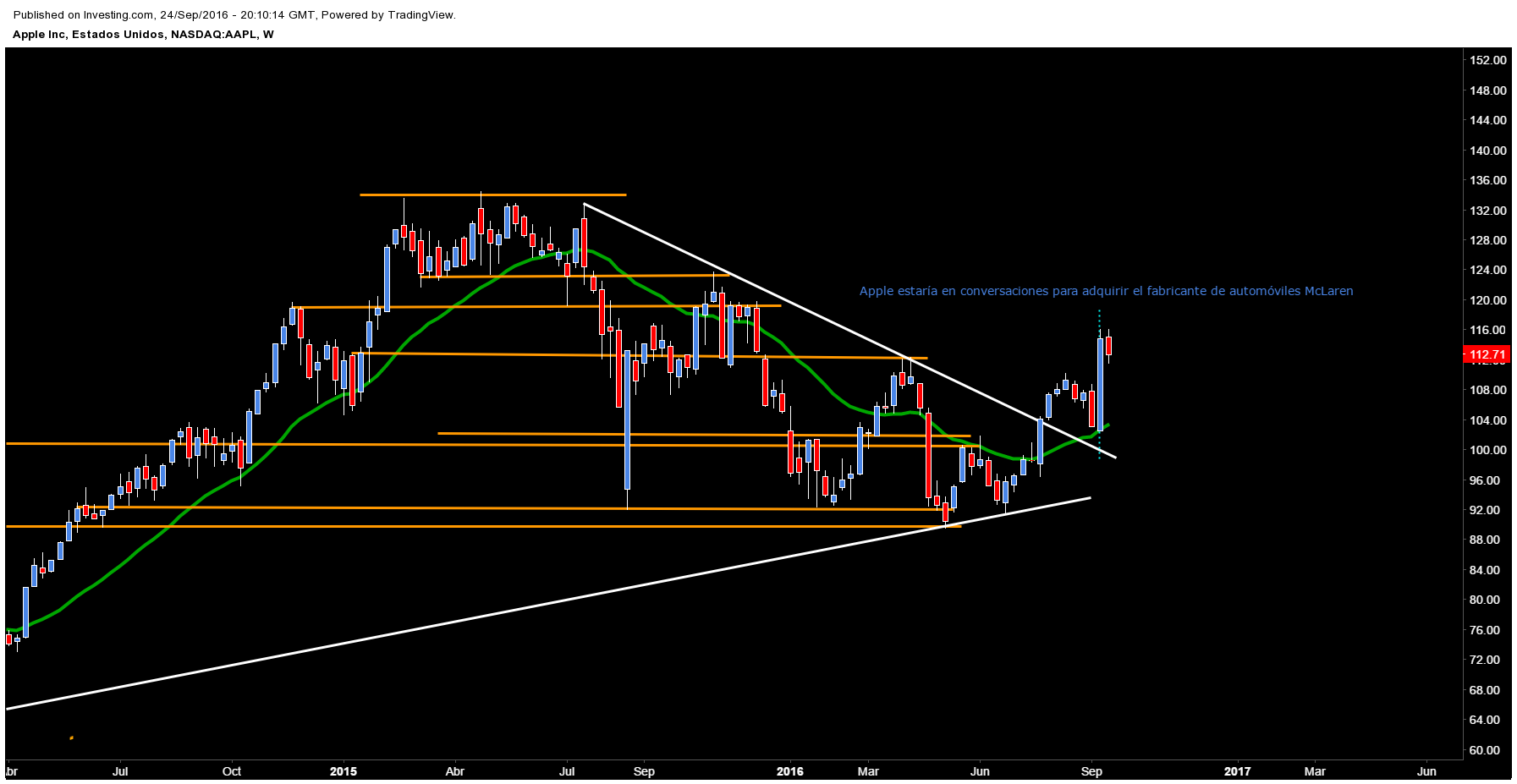Viewport: 1517px width, 784px height.
Task: Click the 128.00 price axis label
Action: coord(1487,240)
